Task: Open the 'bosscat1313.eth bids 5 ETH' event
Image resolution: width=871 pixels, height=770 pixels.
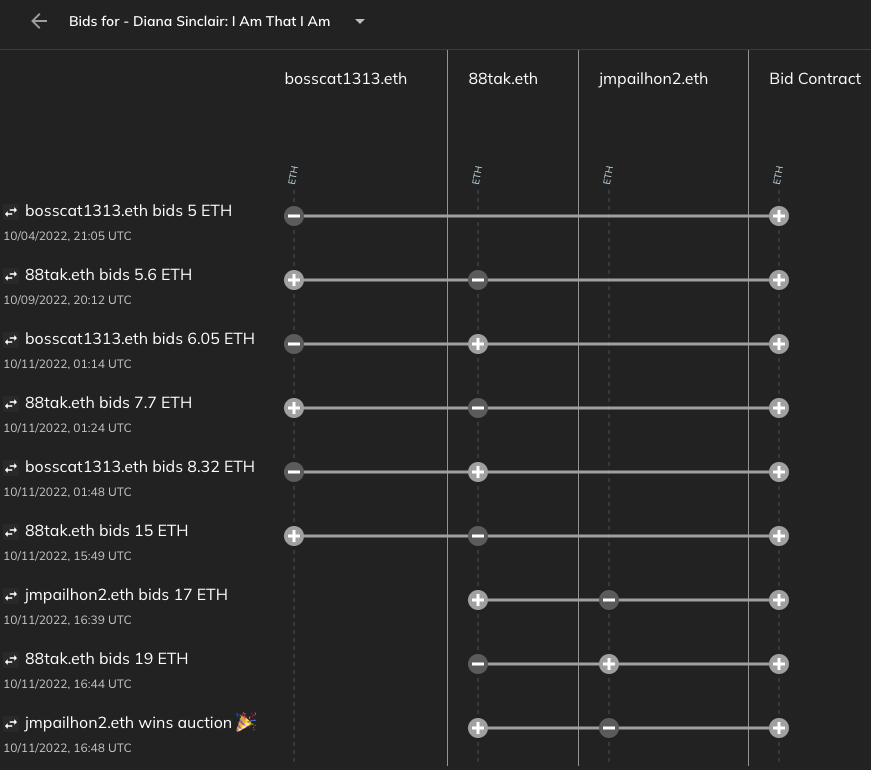Action: (128, 211)
